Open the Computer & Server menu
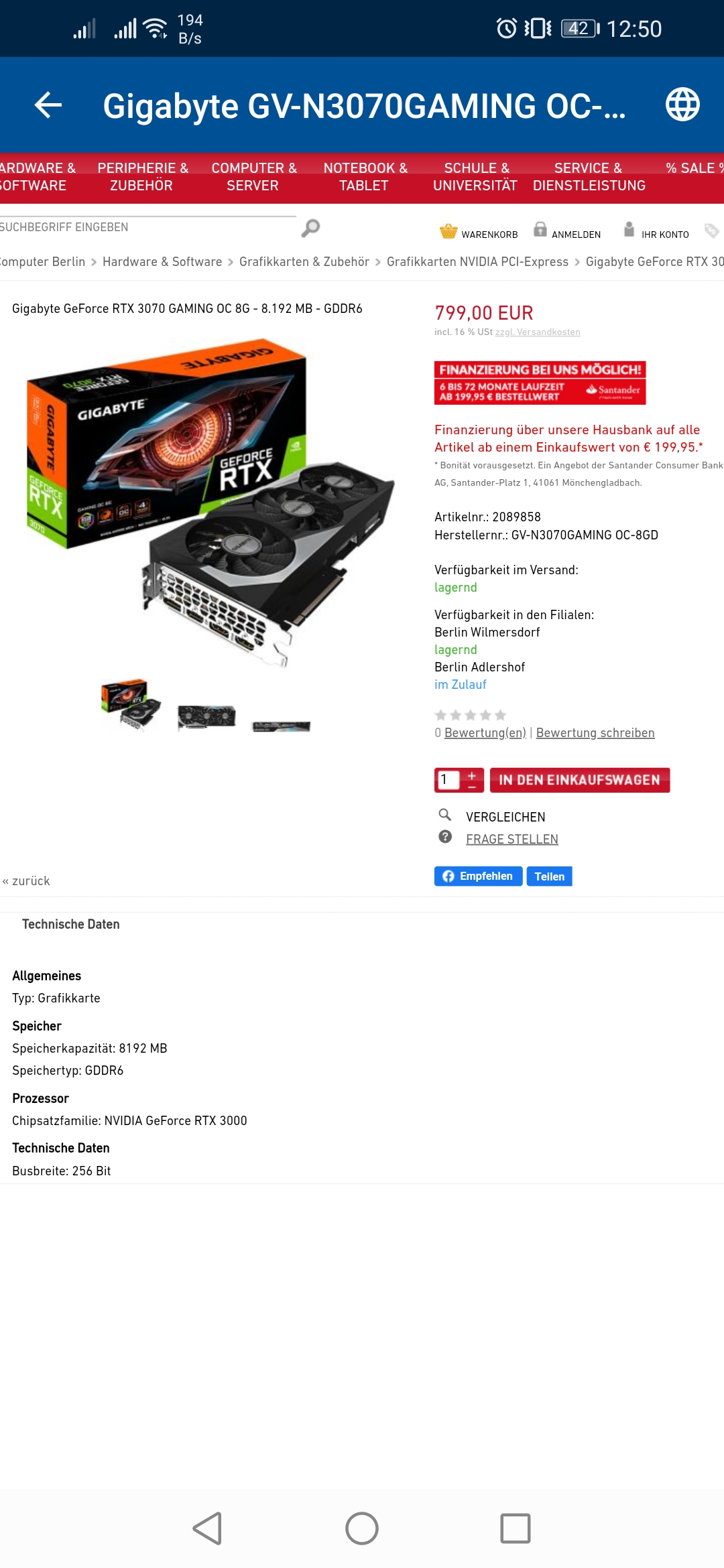 253,177
